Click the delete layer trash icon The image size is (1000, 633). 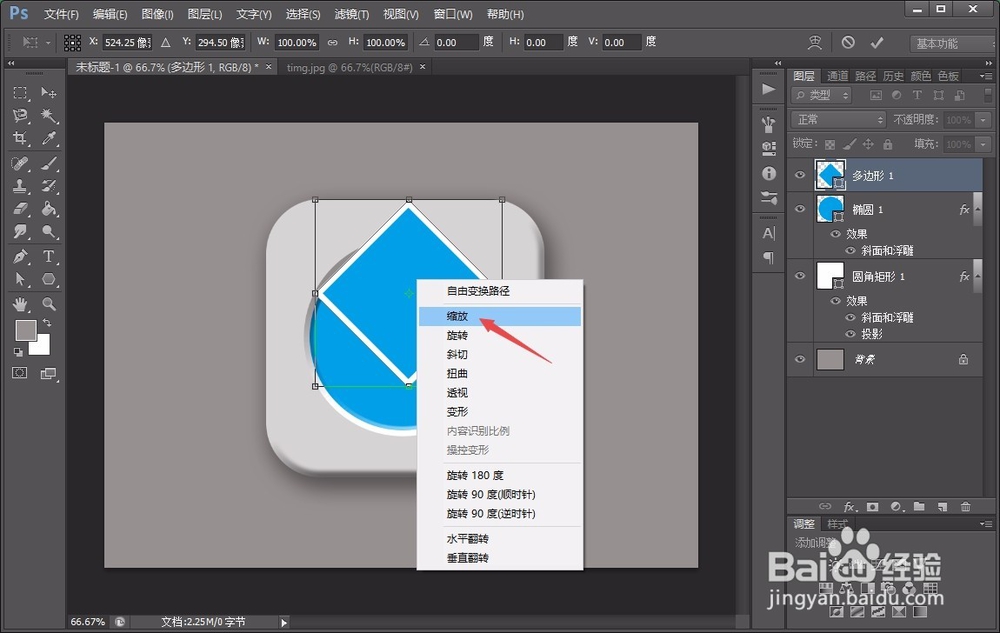966,507
